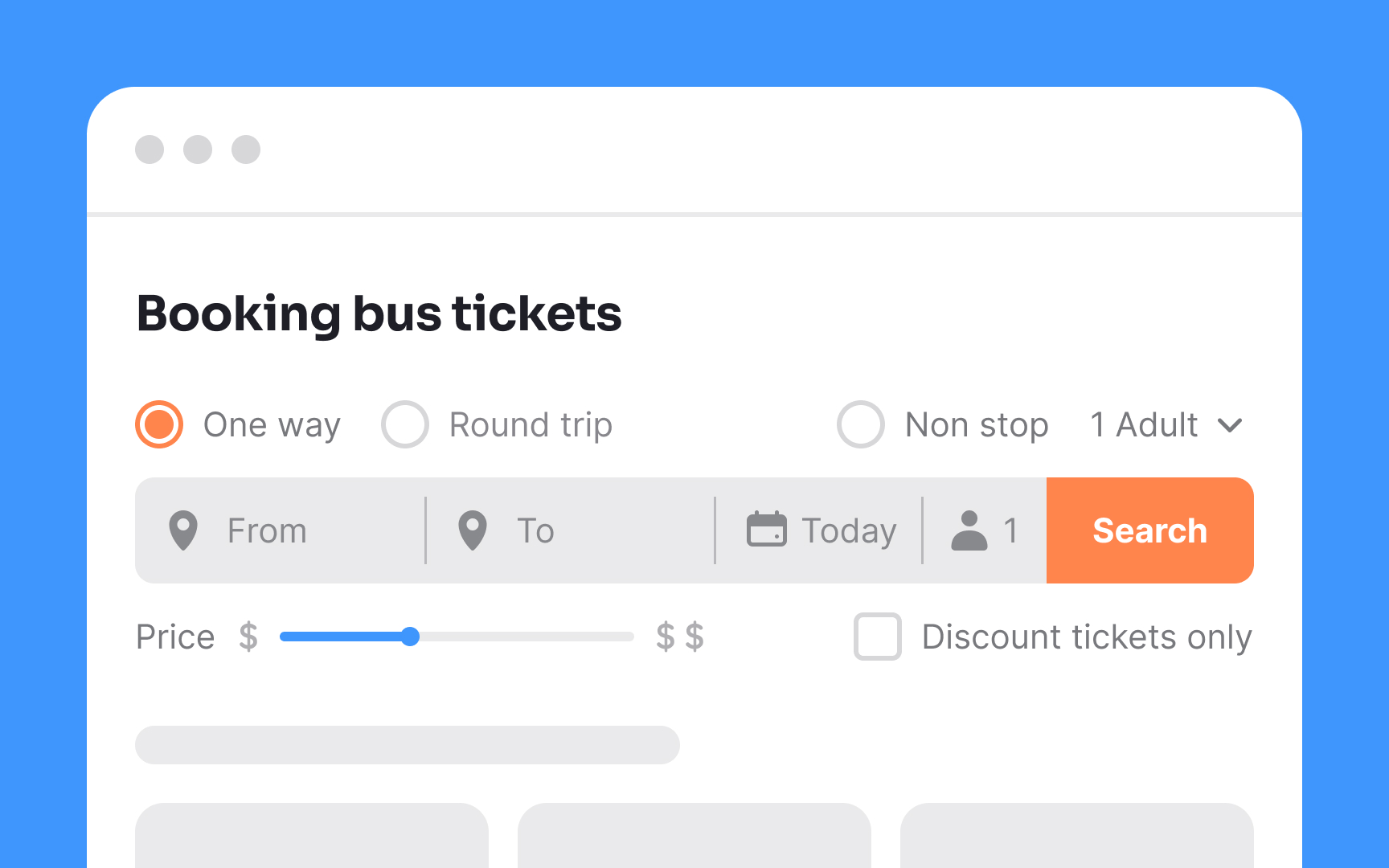Open the passenger count field showing 1

click(x=985, y=530)
